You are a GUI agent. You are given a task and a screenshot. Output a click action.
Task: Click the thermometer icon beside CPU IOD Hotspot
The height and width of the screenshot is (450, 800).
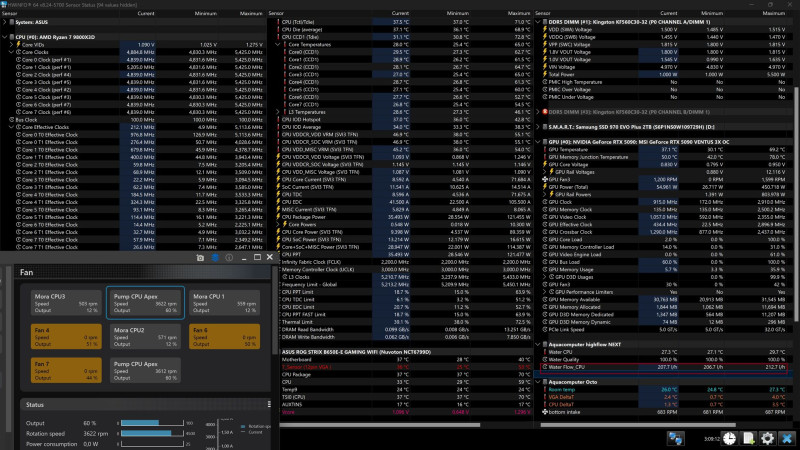tap(278, 119)
